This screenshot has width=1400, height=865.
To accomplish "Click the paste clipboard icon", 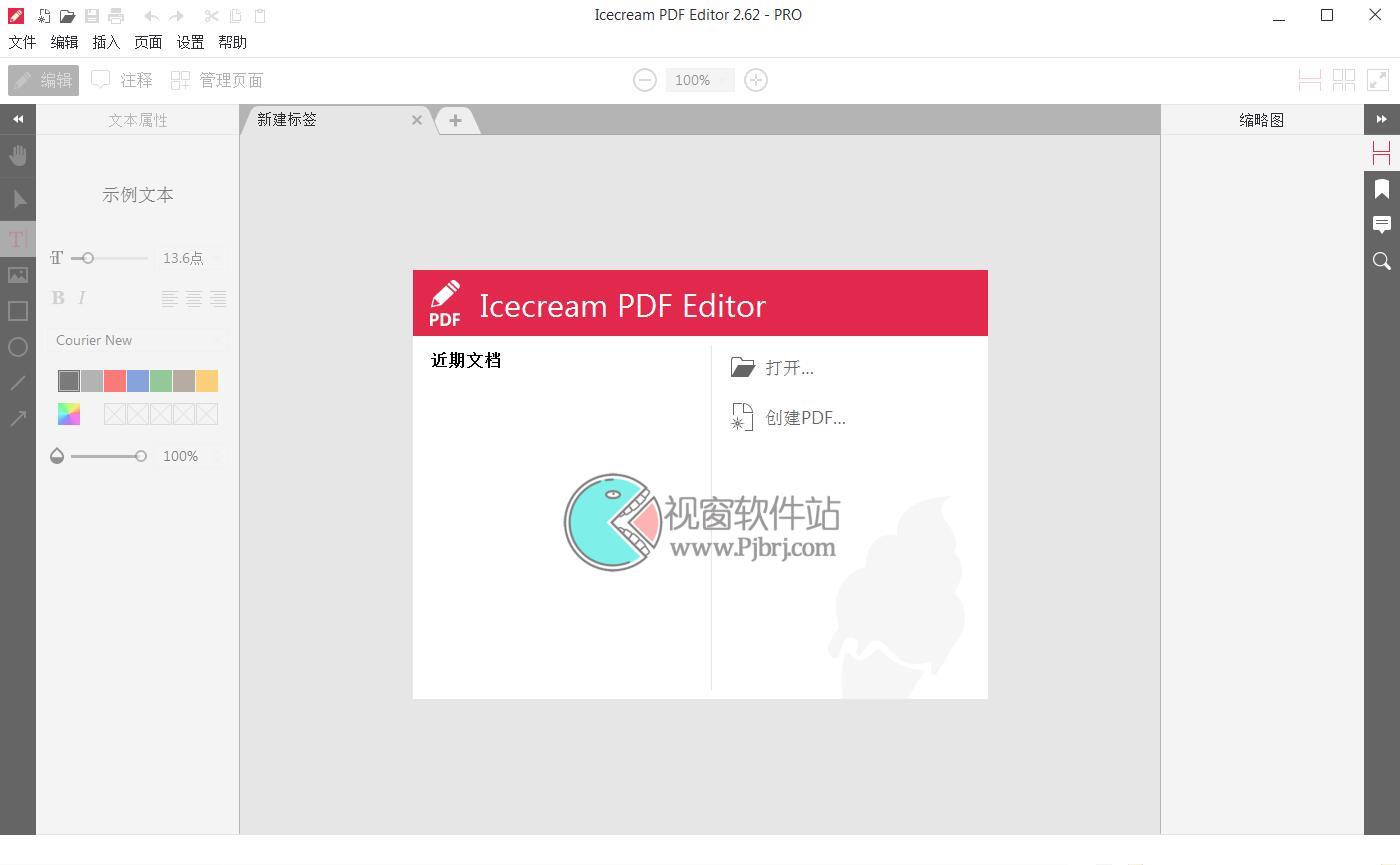I will coord(260,16).
